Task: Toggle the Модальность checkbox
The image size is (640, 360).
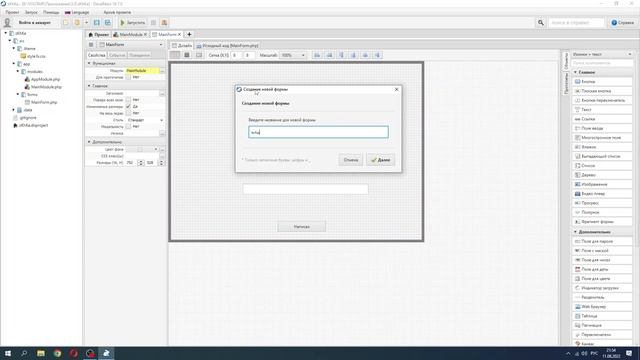Action: point(128,127)
